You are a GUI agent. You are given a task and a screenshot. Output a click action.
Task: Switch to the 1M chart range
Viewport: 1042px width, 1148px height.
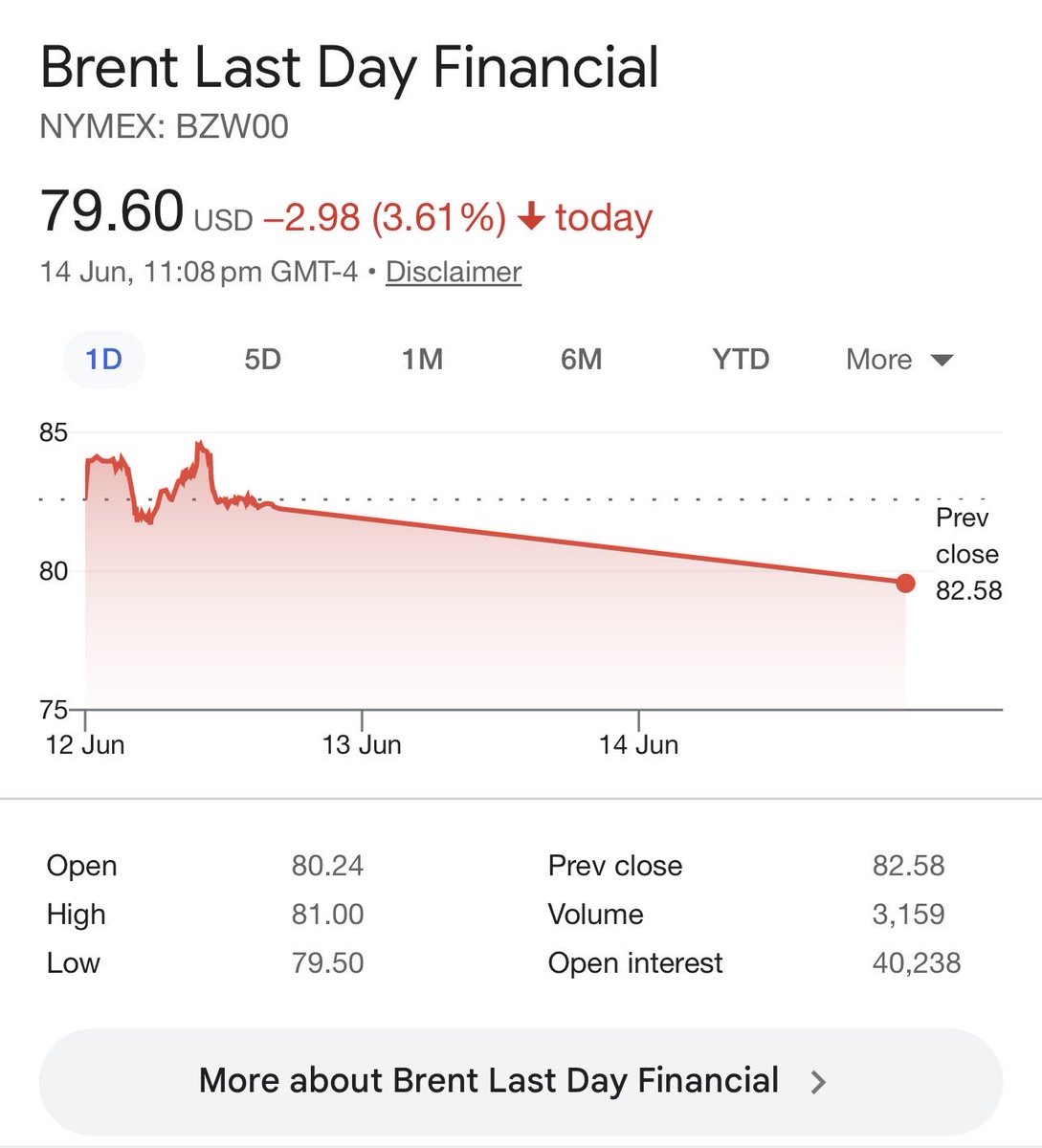(422, 360)
